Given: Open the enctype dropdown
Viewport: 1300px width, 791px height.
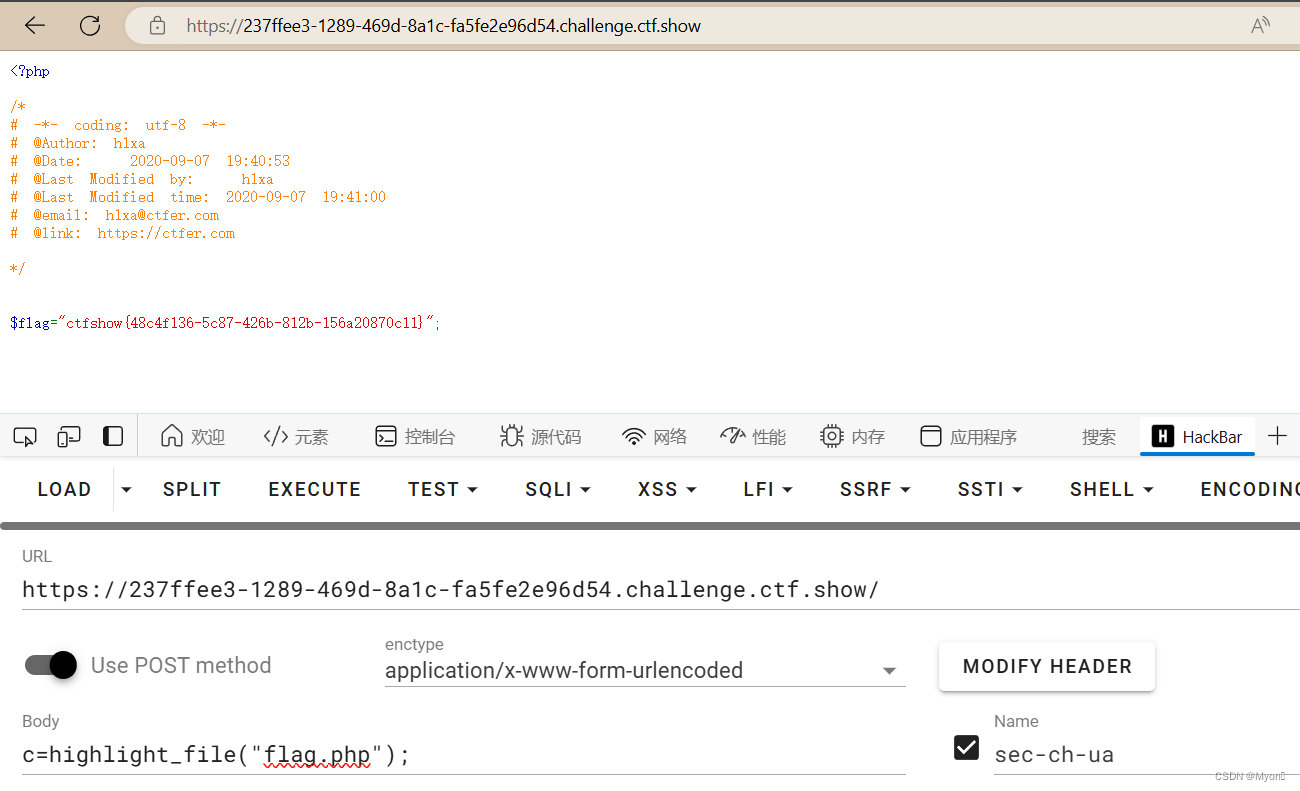Looking at the screenshot, I should click(x=888, y=670).
